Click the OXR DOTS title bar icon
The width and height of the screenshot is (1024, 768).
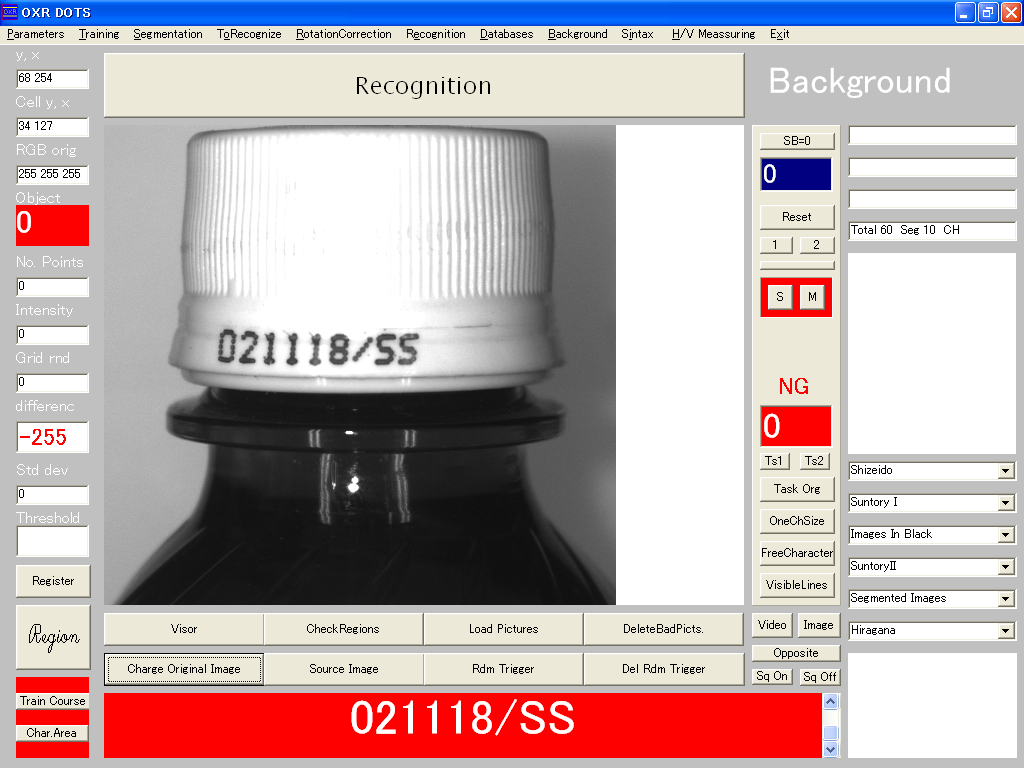tap(10, 12)
